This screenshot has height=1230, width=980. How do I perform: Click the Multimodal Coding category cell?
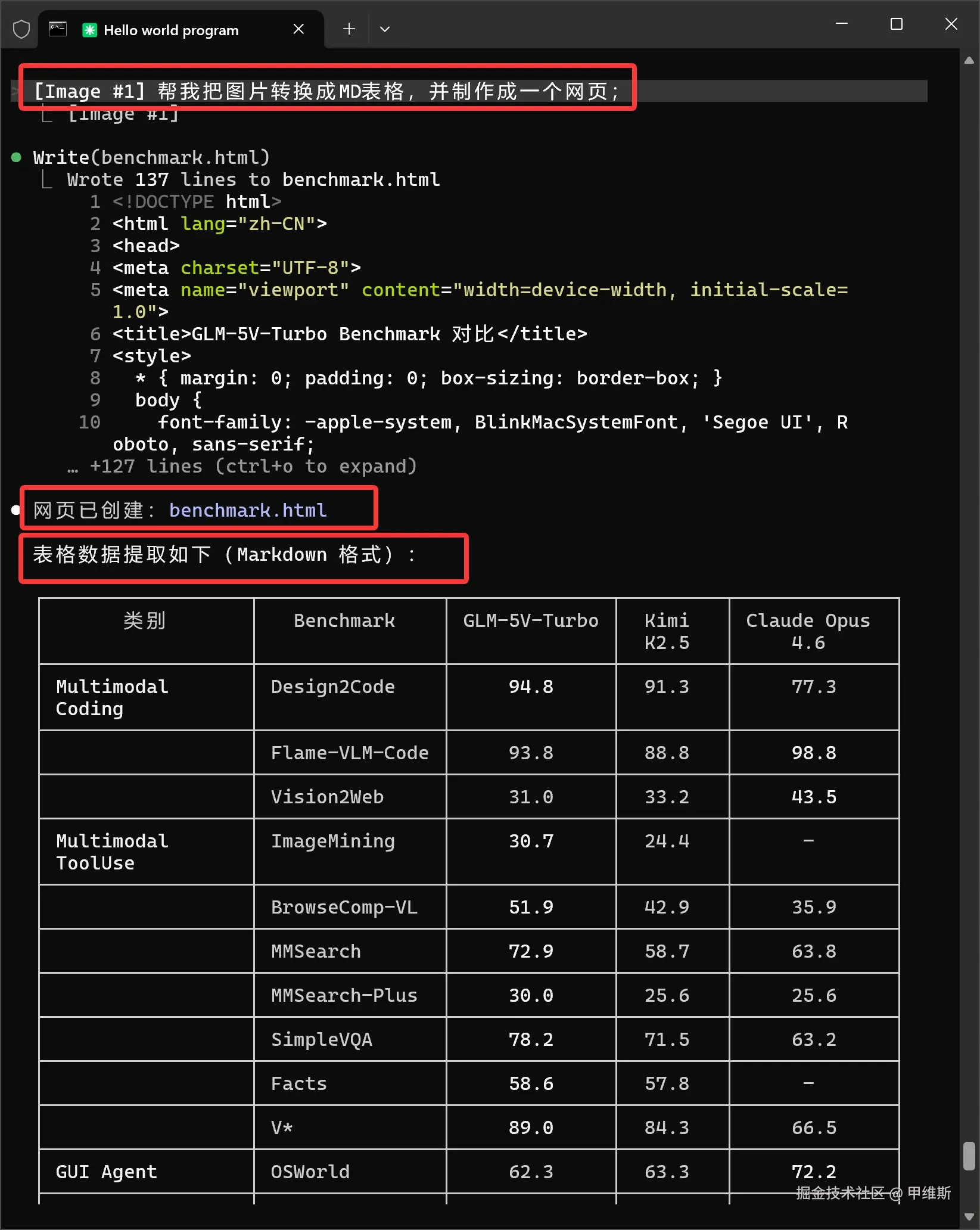tap(146, 697)
